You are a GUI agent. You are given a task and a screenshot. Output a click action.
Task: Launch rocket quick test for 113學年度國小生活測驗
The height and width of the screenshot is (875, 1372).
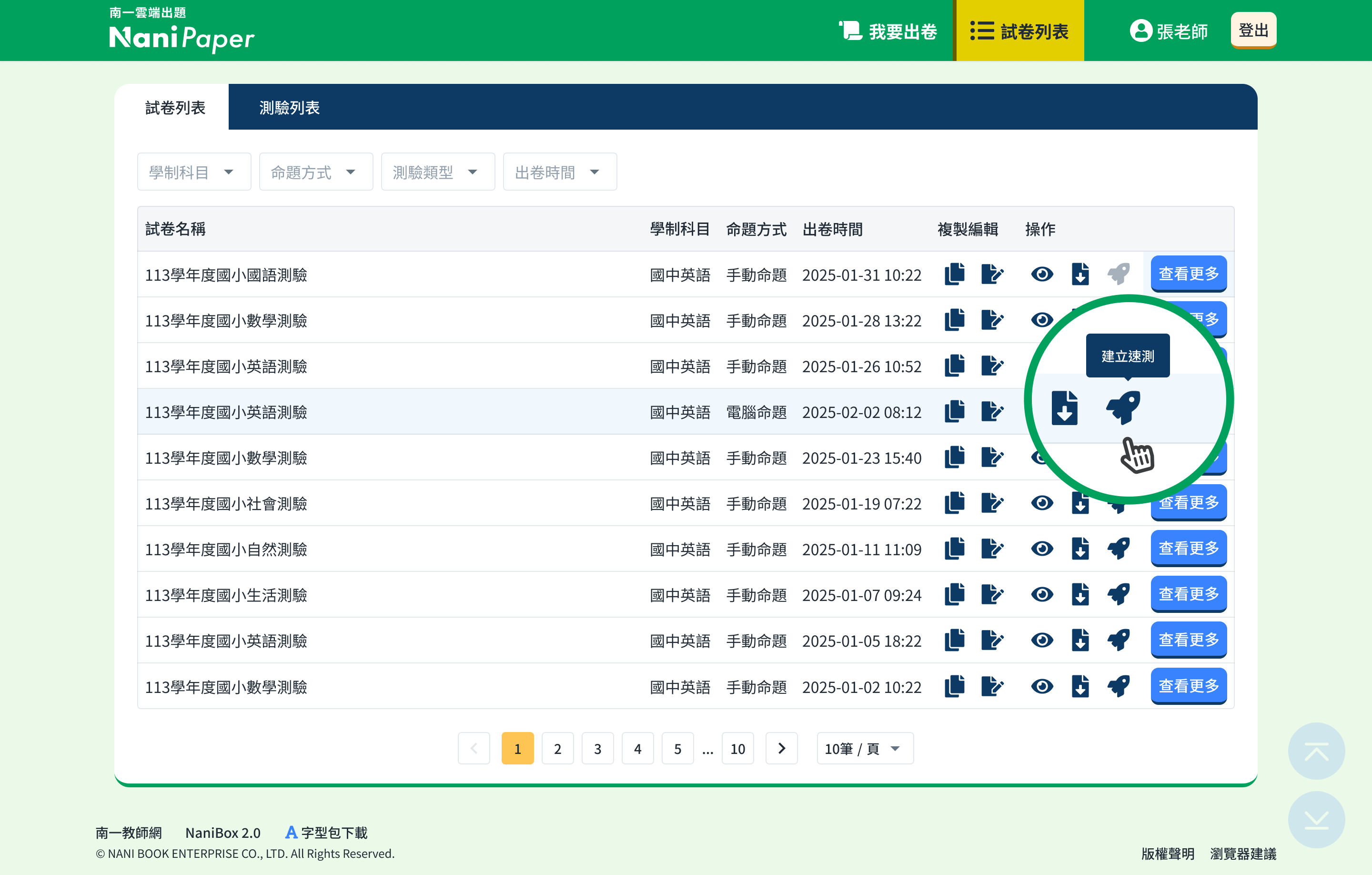(x=1119, y=595)
